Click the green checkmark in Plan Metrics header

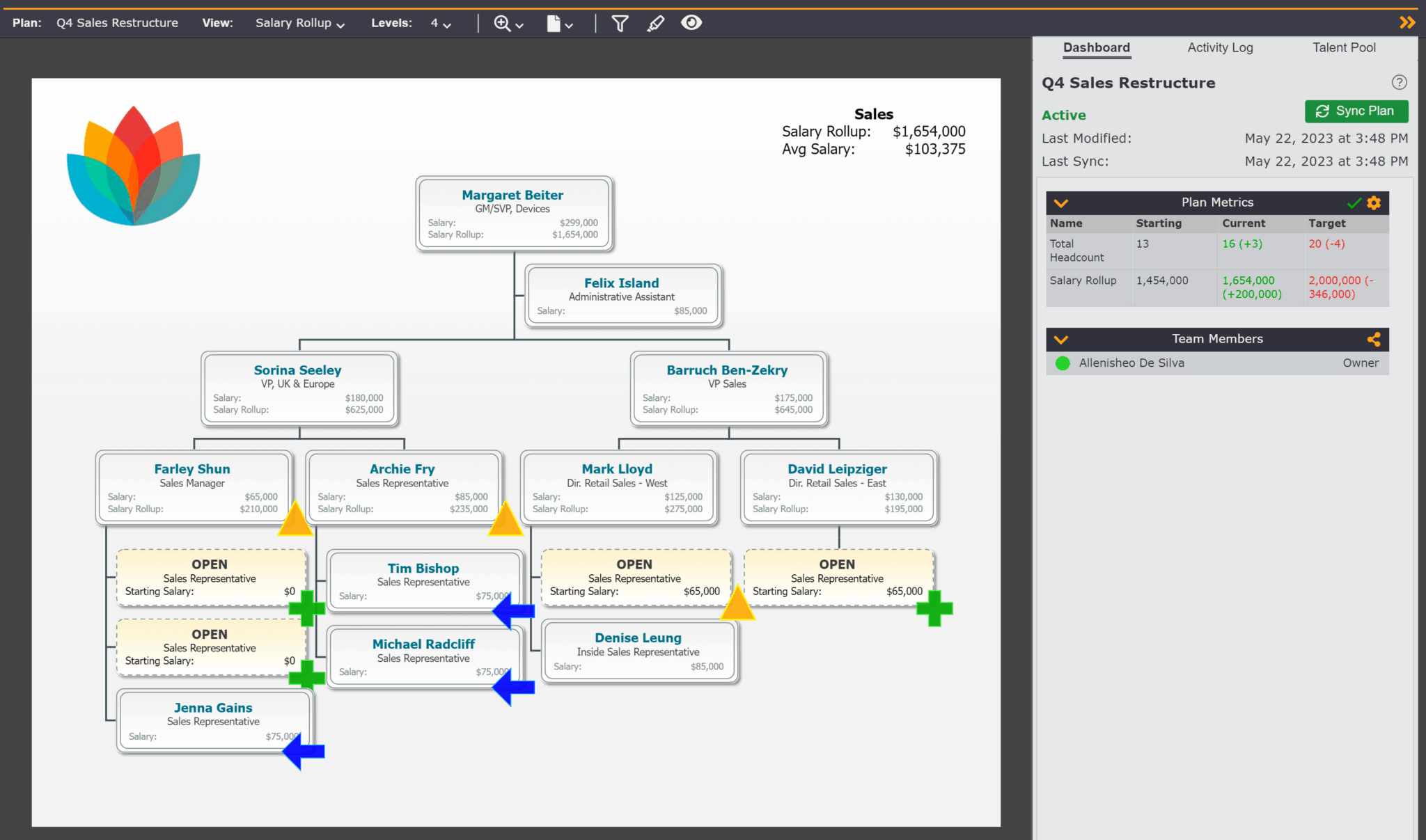(x=1353, y=203)
